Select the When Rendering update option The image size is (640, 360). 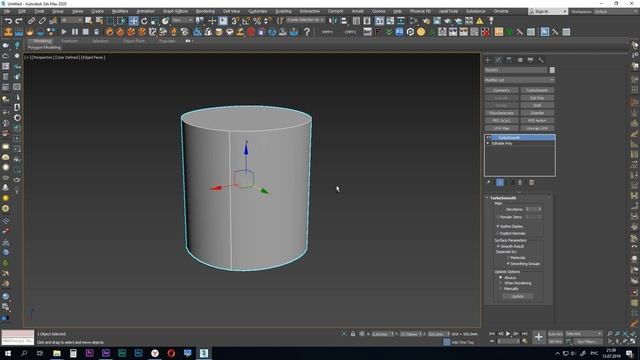[501, 283]
